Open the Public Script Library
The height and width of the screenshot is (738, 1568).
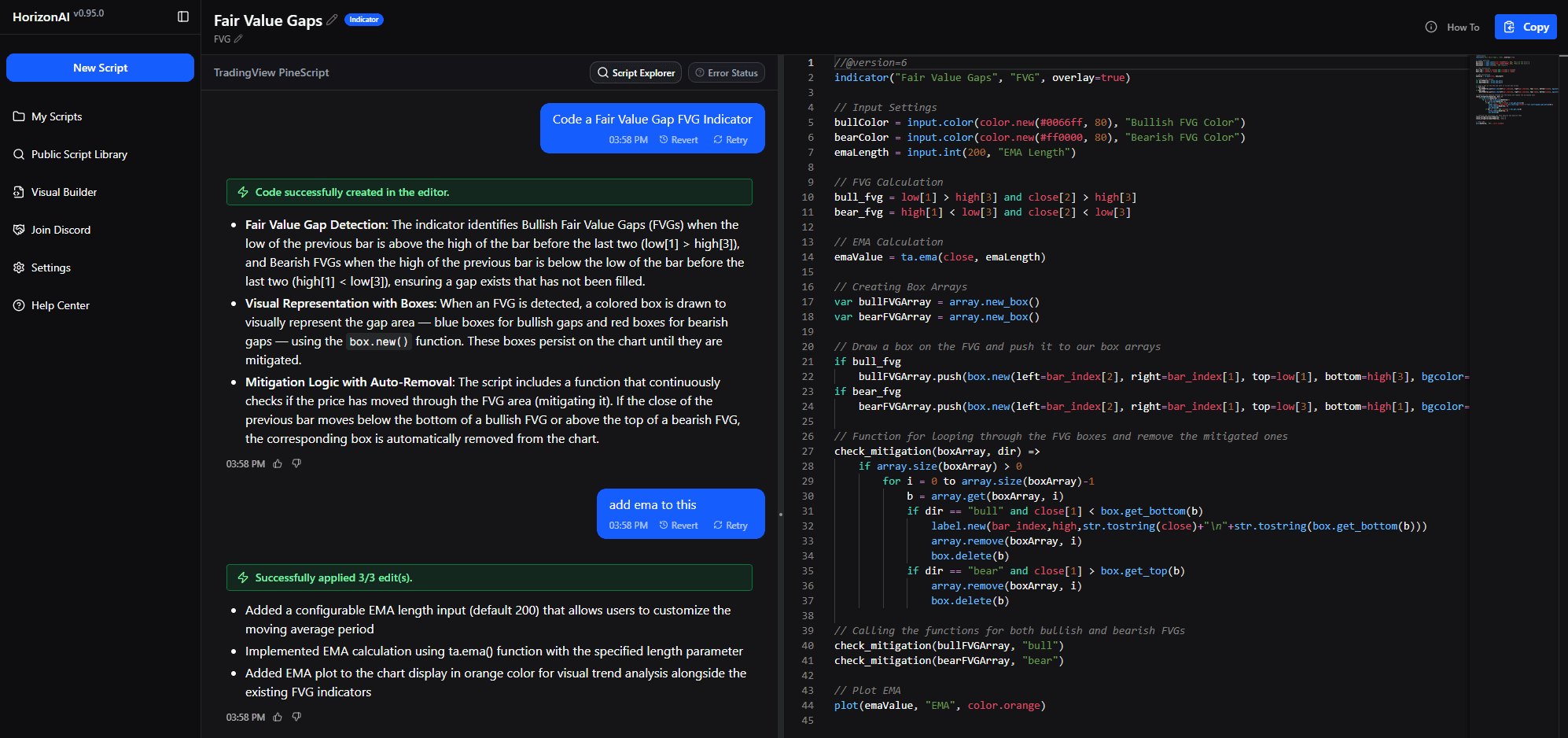pyautogui.click(x=79, y=154)
